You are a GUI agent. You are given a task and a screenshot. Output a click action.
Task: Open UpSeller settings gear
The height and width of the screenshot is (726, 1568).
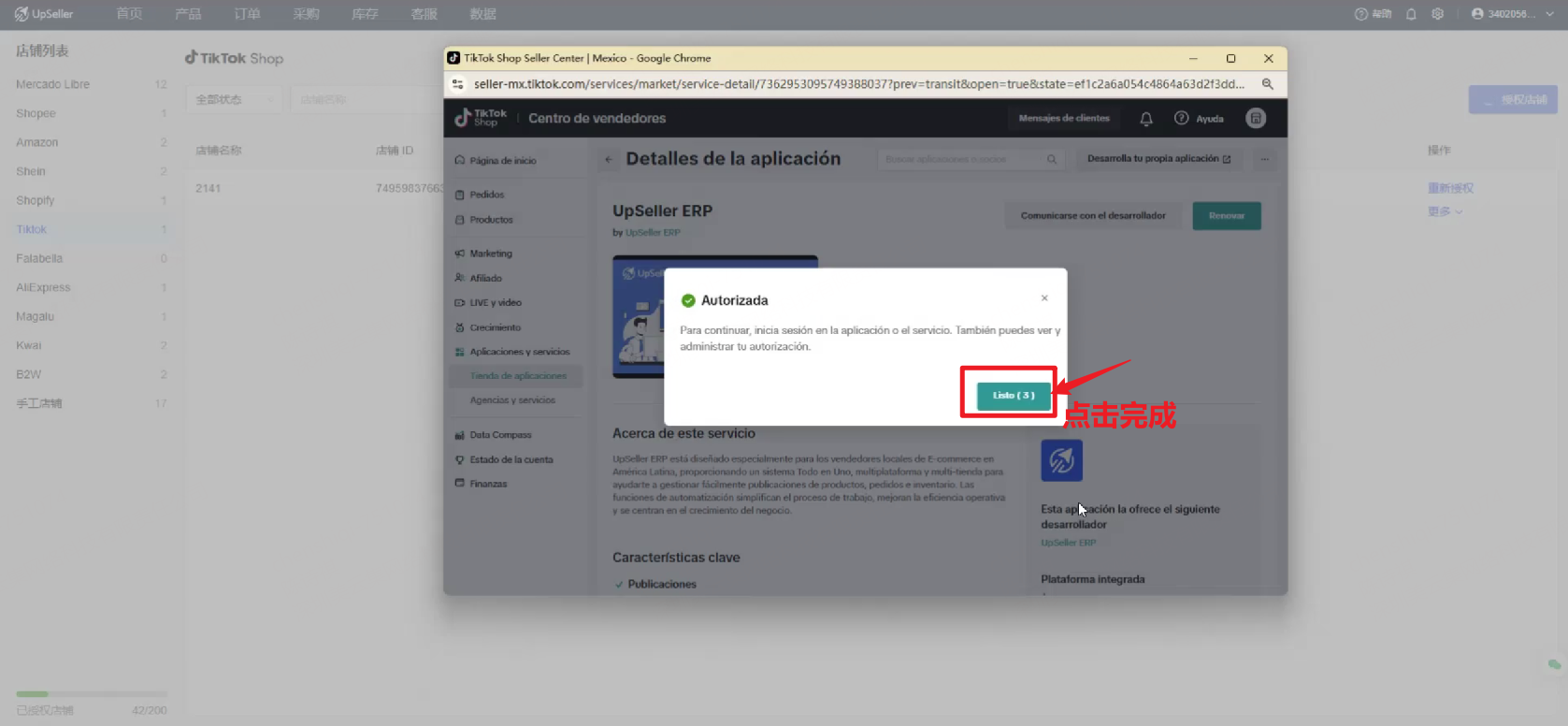click(1438, 14)
